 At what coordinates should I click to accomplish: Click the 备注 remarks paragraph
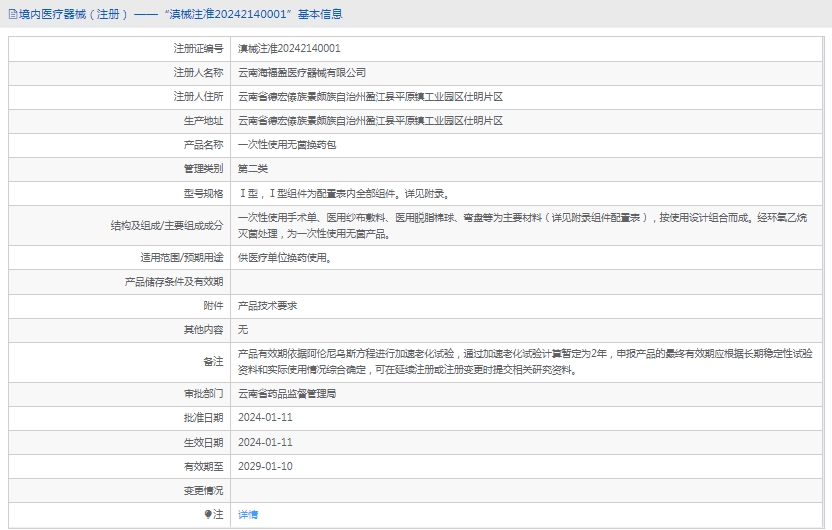(x=525, y=361)
